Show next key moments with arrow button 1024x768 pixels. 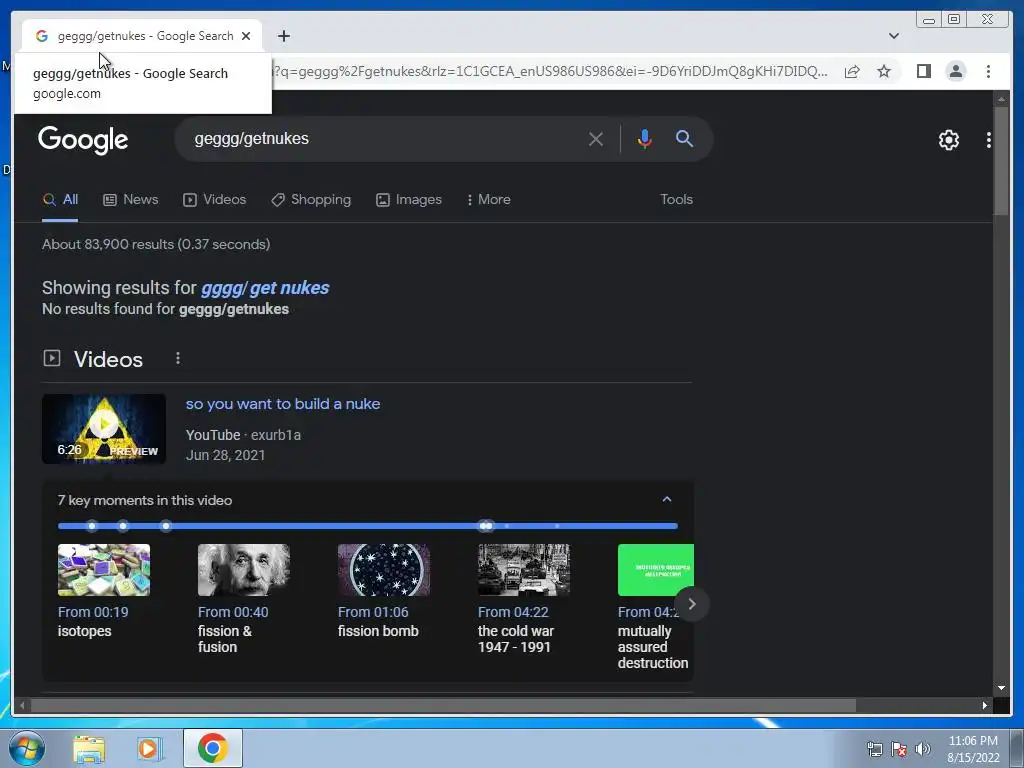[692, 604]
